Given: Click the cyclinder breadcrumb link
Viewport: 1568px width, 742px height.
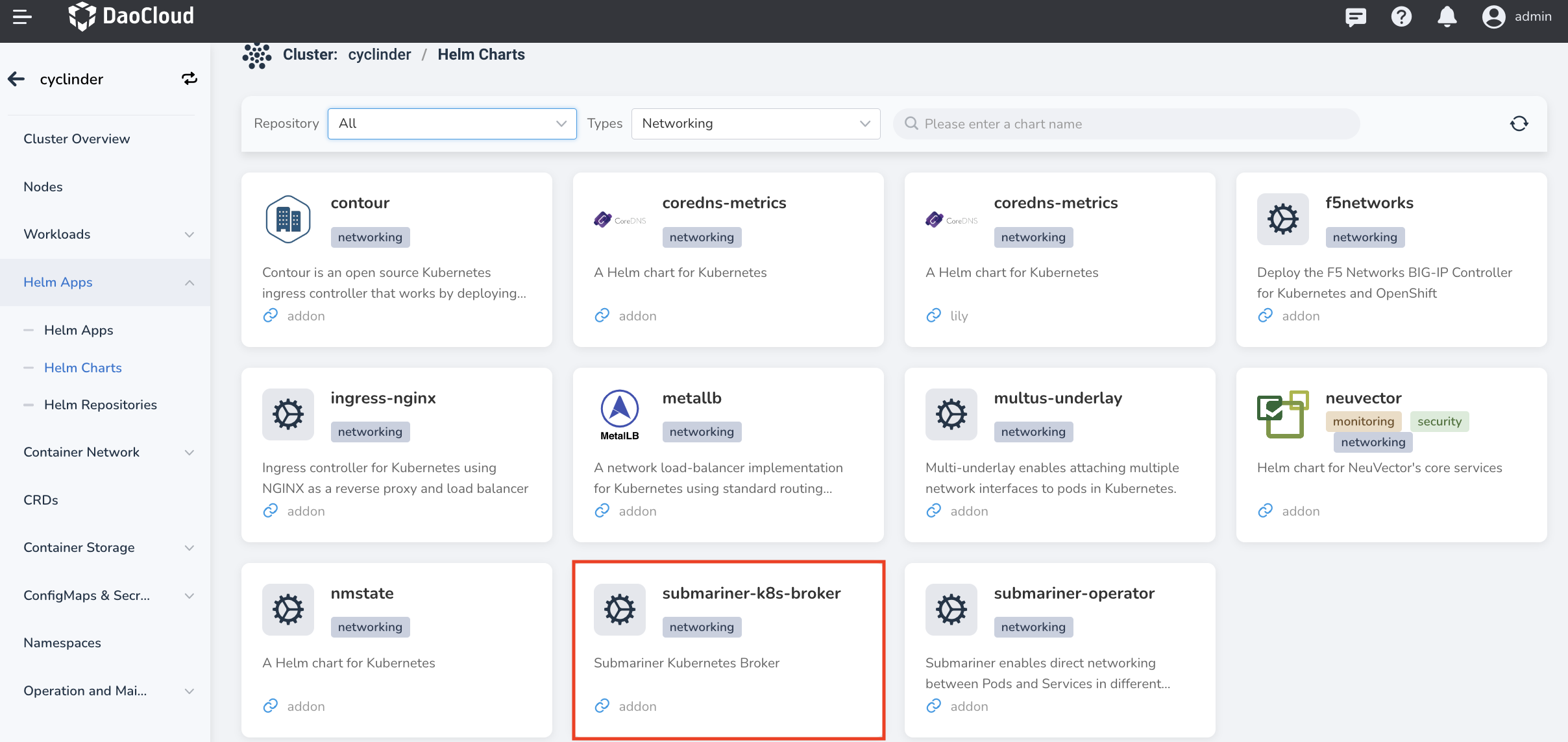Looking at the screenshot, I should click(x=380, y=54).
